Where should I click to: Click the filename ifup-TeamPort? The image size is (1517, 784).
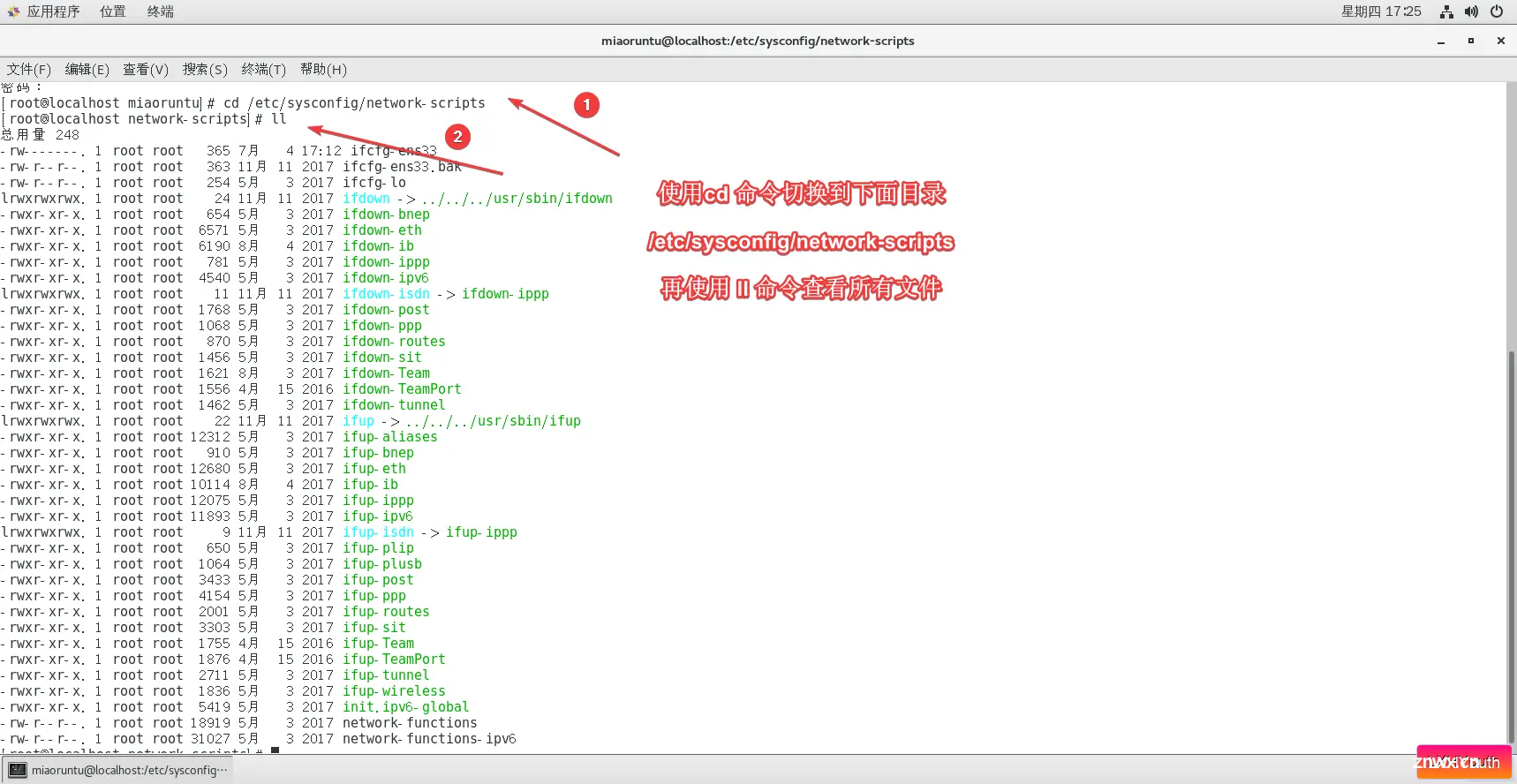coord(394,660)
